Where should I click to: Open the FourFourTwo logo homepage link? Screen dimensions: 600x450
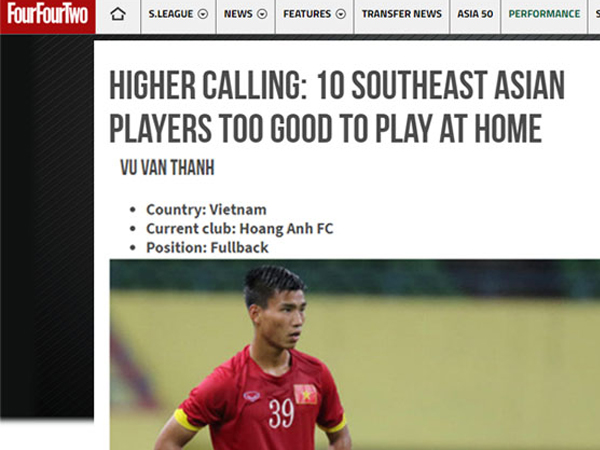(x=47, y=15)
